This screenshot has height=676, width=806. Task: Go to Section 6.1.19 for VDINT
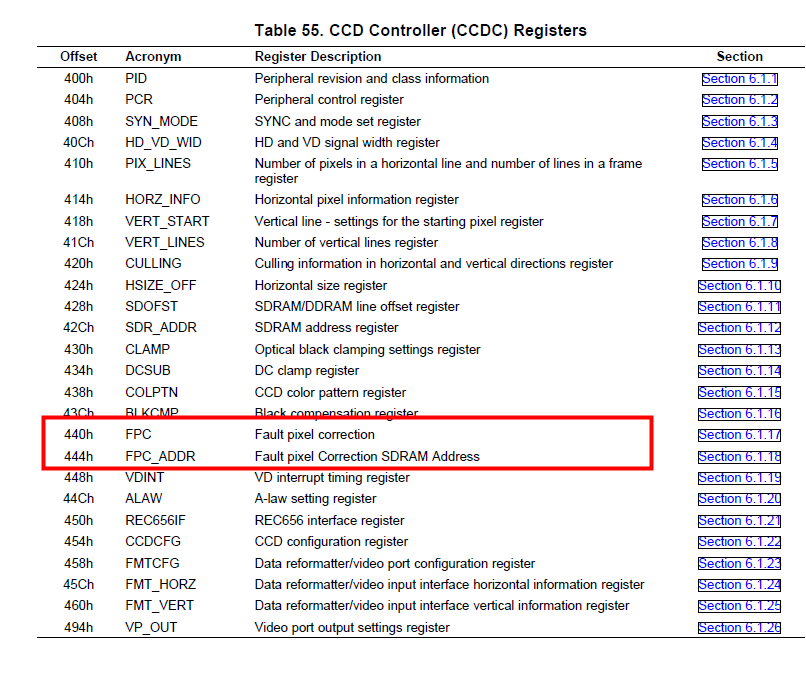tap(739, 478)
